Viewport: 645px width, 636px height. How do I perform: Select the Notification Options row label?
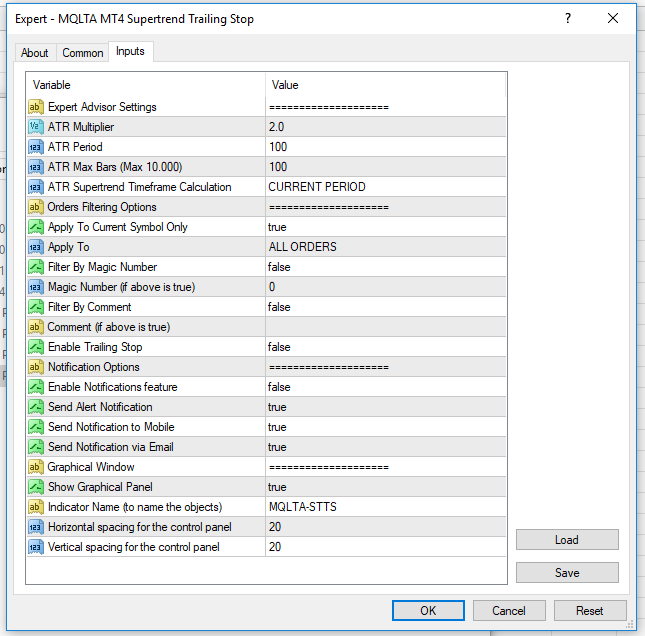tap(94, 367)
